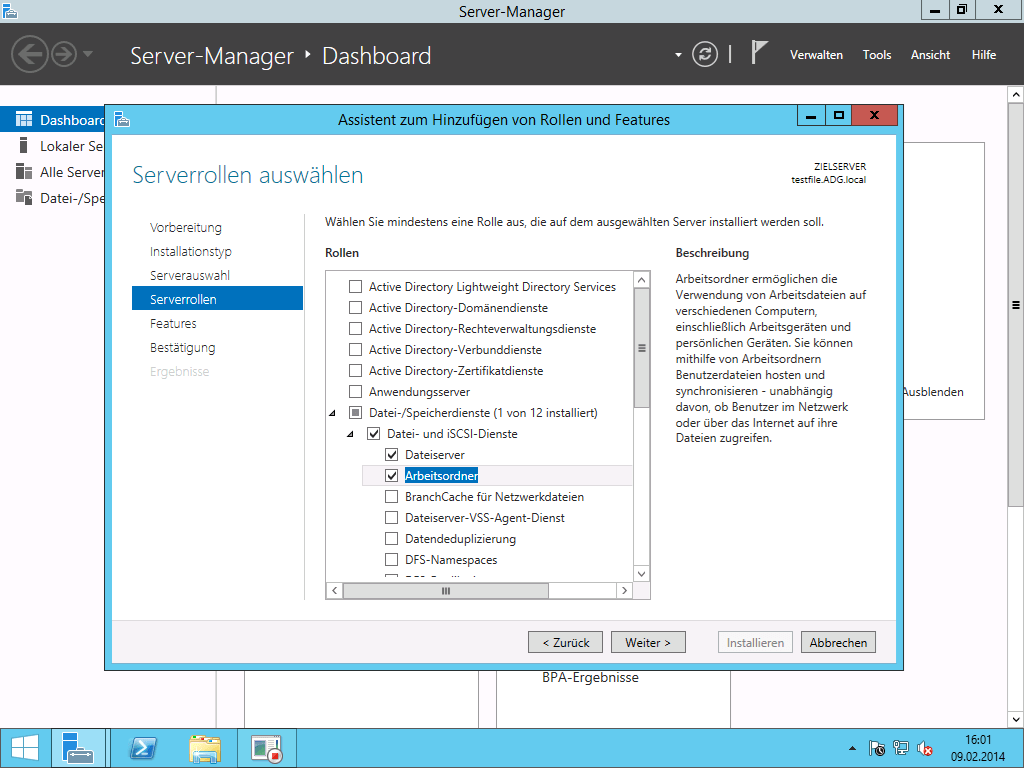
Task: Select Datei-/Speicherdienste icon in sidebar
Action: 24,197
